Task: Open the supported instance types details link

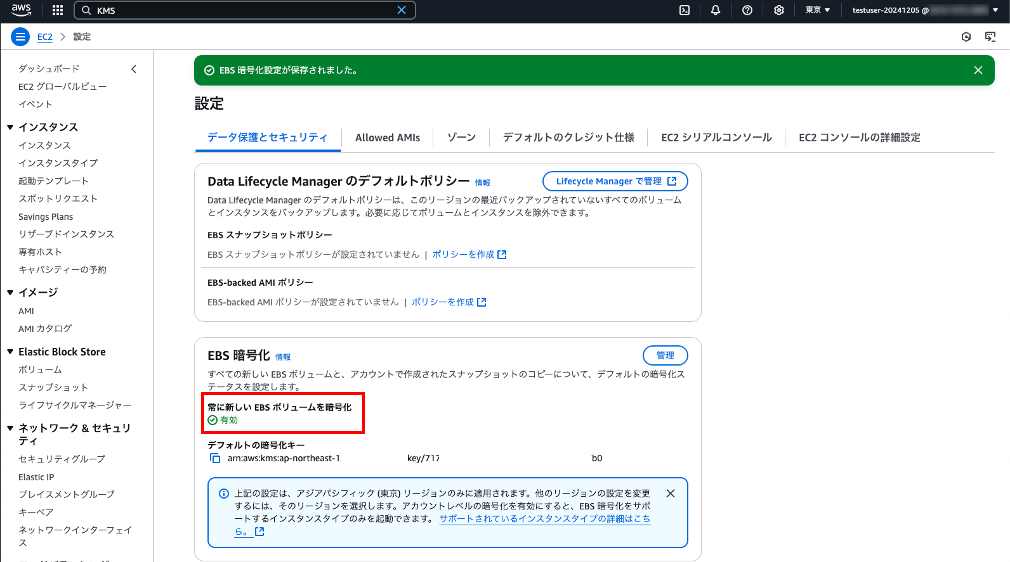Action: (x=544, y=519)
